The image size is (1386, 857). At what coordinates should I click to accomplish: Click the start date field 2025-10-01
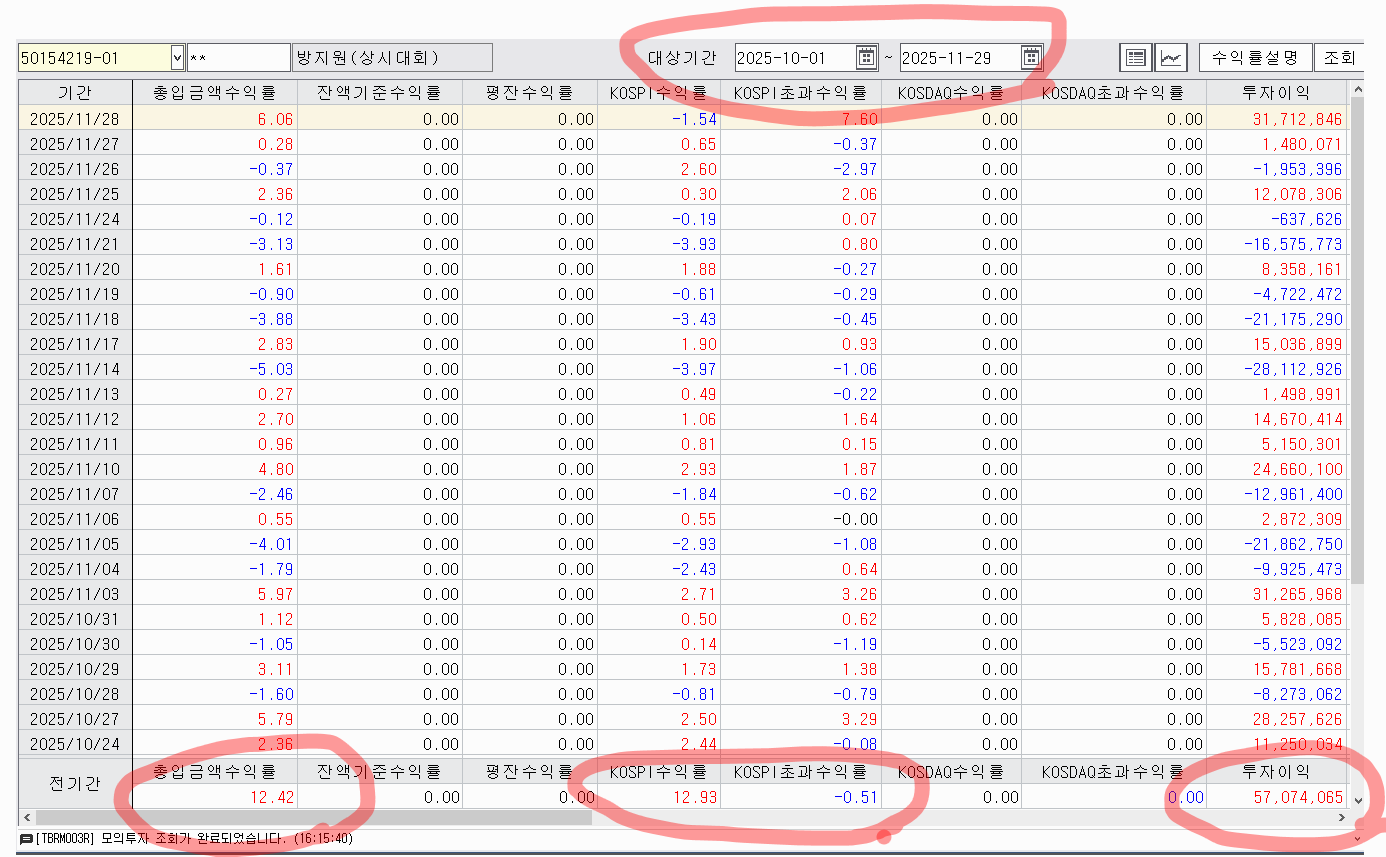(x=795, y=57)
